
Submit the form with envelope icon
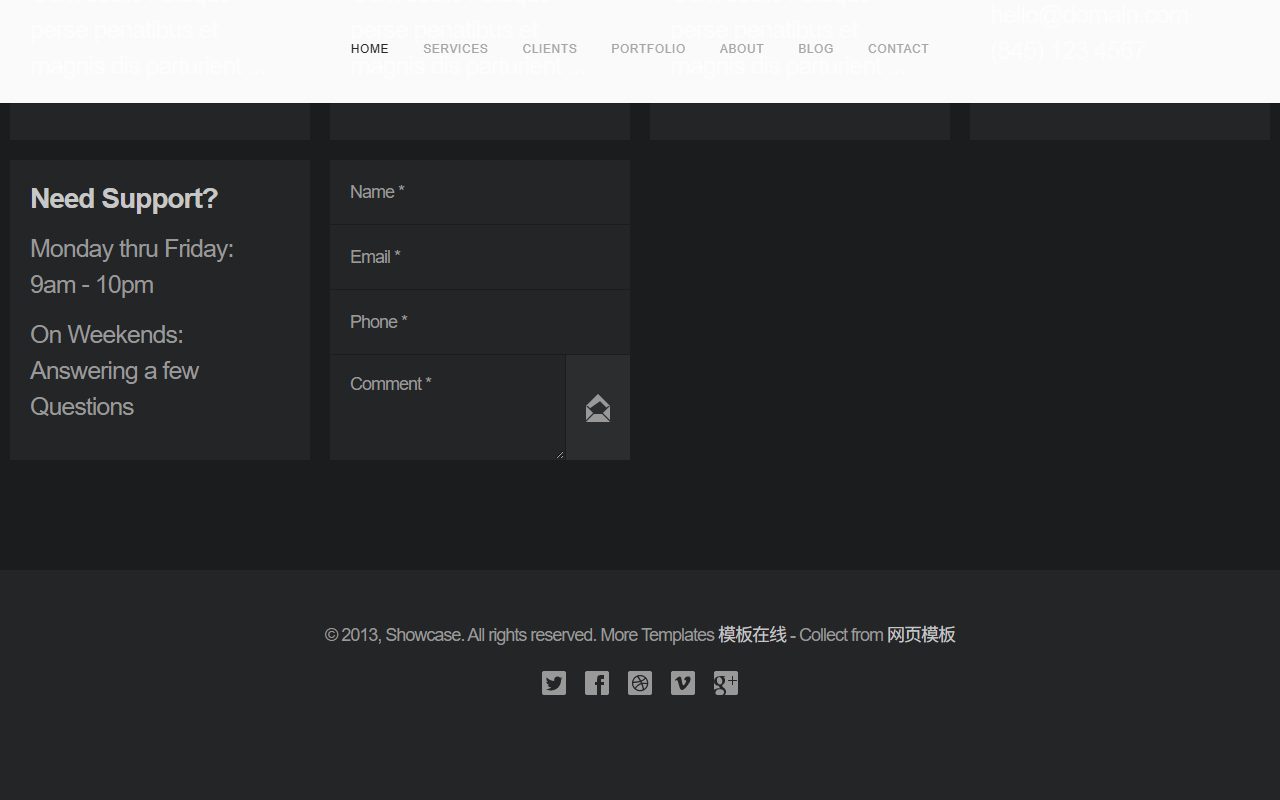coord(598,408)
